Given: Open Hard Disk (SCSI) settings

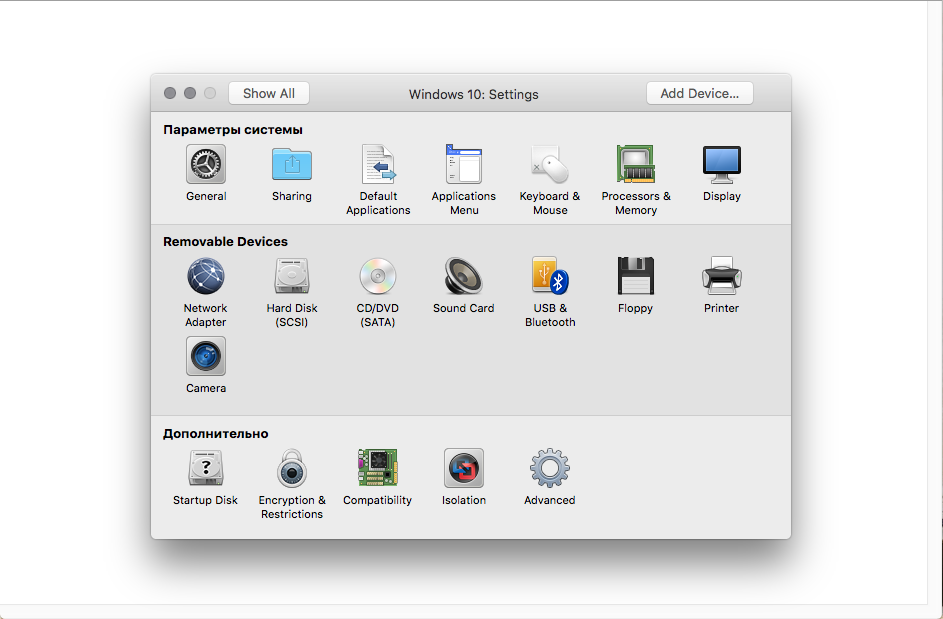Looking at the screenshot, I should pyautogui.click(x=292, y=276).
